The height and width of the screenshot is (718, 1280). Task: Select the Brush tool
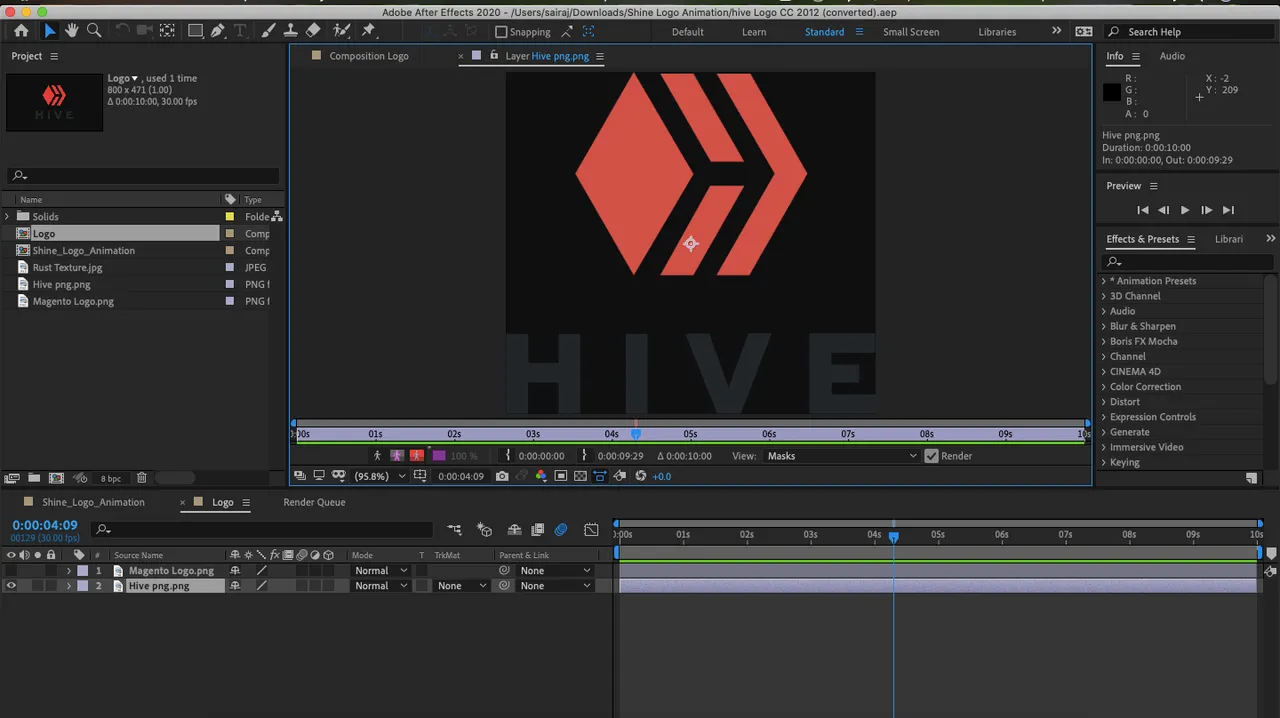click(x=269, y=31)
